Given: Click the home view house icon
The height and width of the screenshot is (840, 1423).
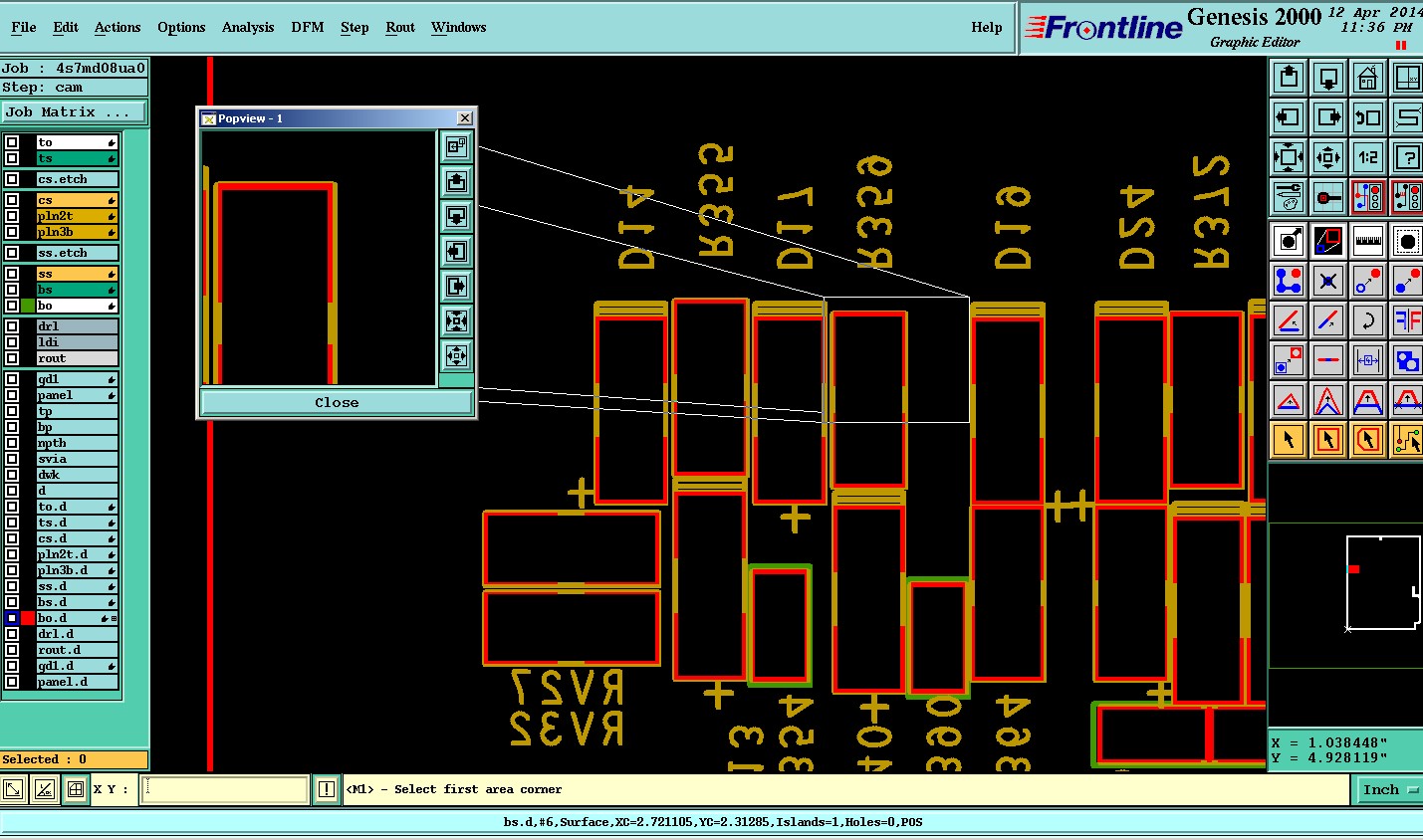Looking at the screenshot, I should tap(1367, 78).
